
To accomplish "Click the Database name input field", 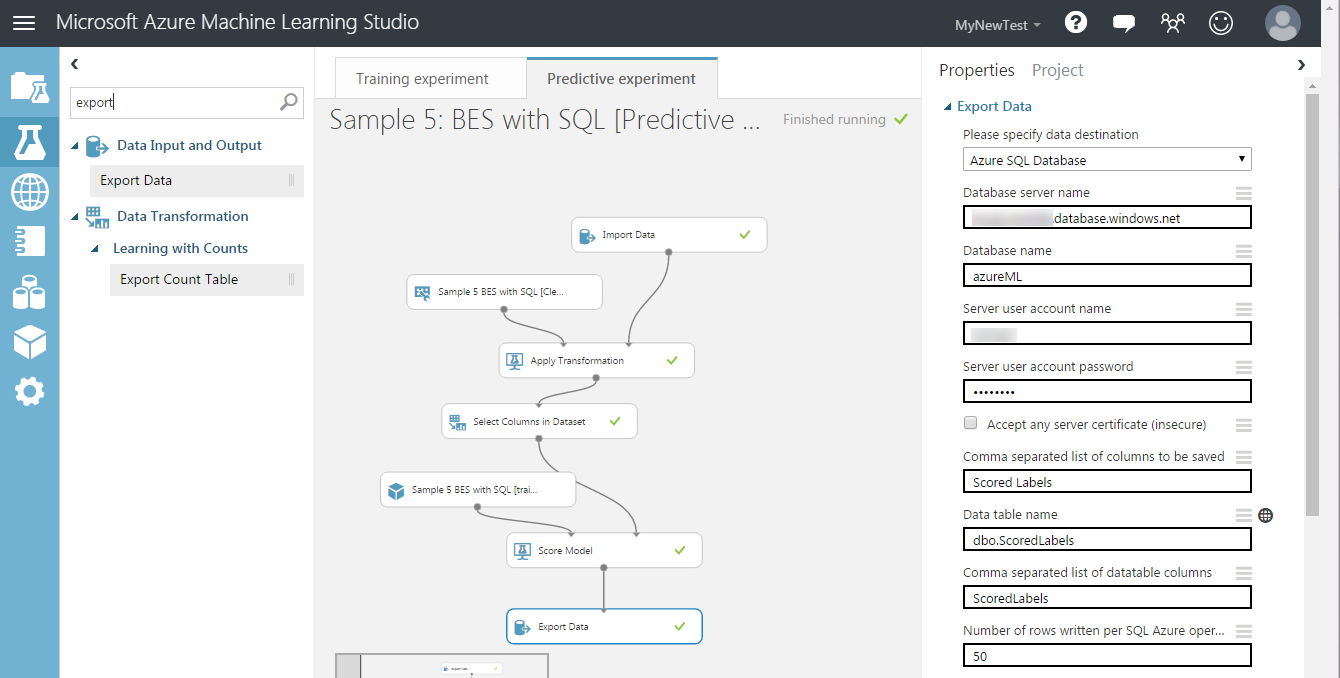I will pos(1107,276).
